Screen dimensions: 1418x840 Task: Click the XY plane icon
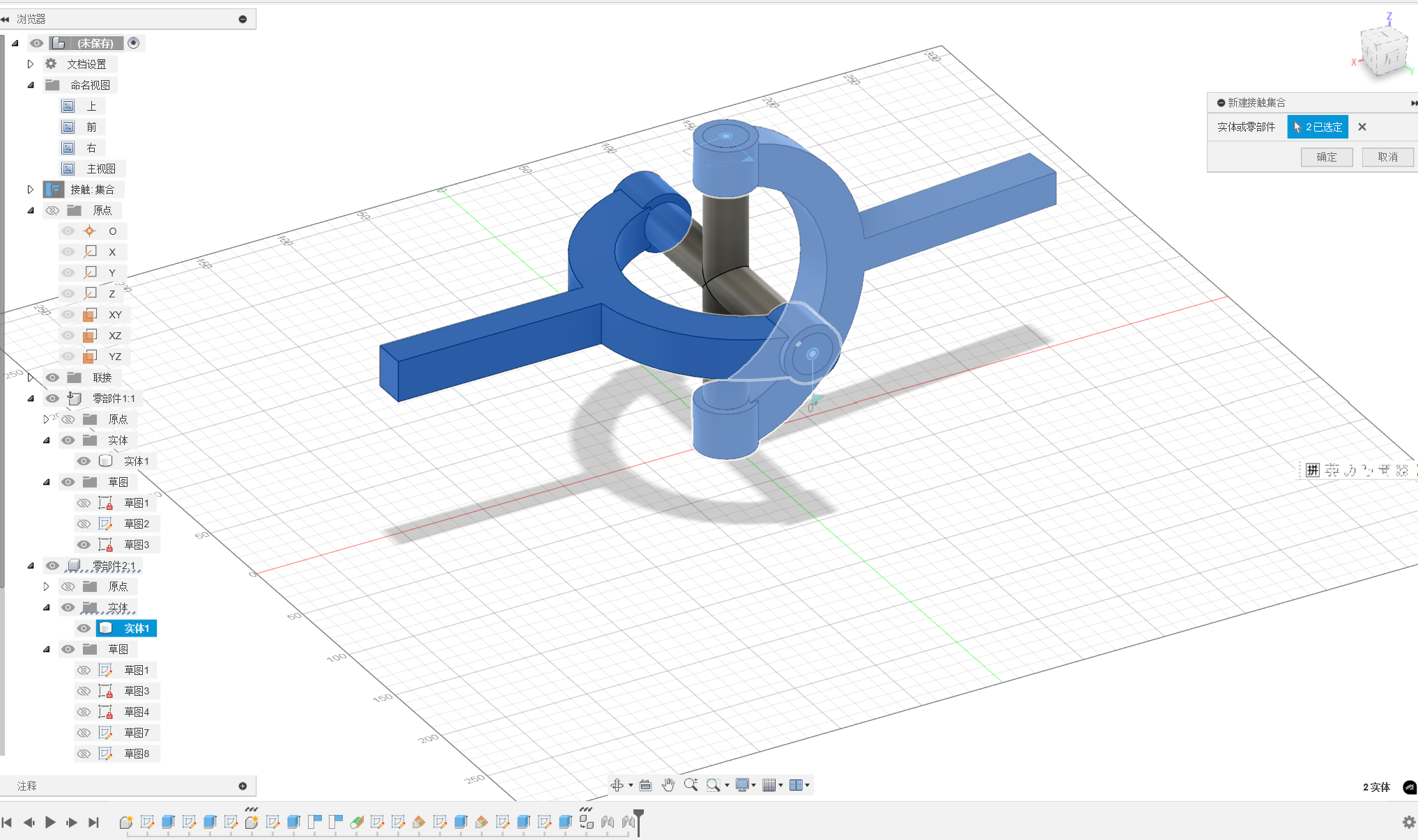pos(89,315)
